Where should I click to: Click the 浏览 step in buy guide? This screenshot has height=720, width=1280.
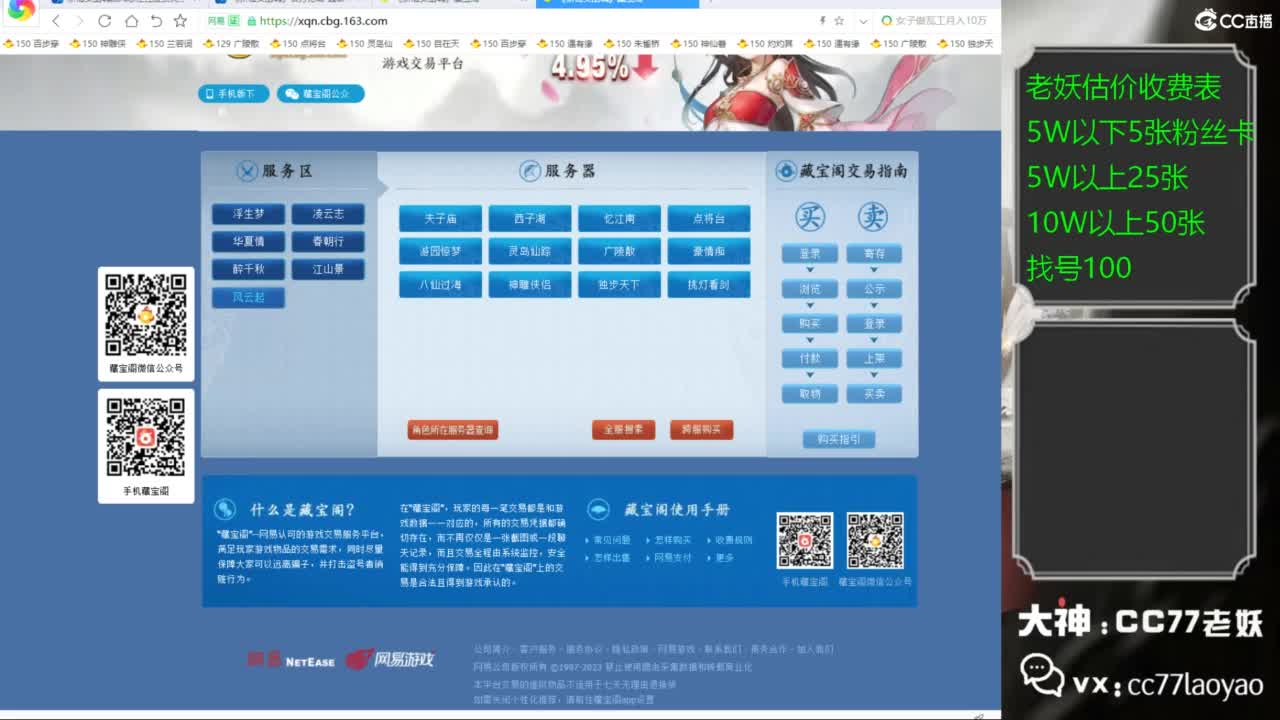click(x=810, y=289)
